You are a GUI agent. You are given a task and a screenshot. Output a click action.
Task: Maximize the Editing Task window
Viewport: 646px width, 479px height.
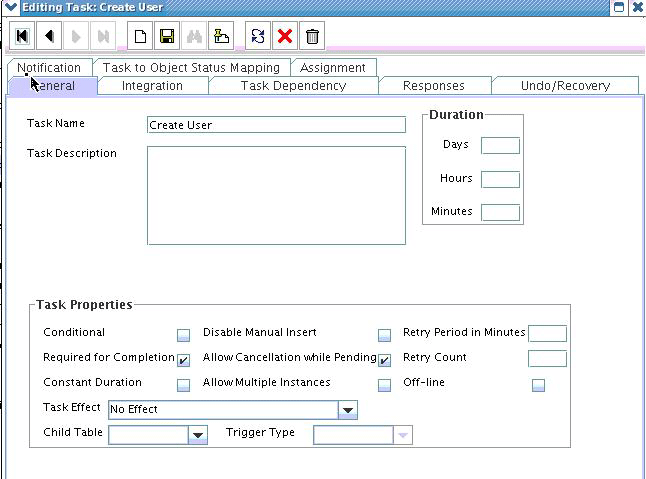pyautogui.click(x=619, y=7)
